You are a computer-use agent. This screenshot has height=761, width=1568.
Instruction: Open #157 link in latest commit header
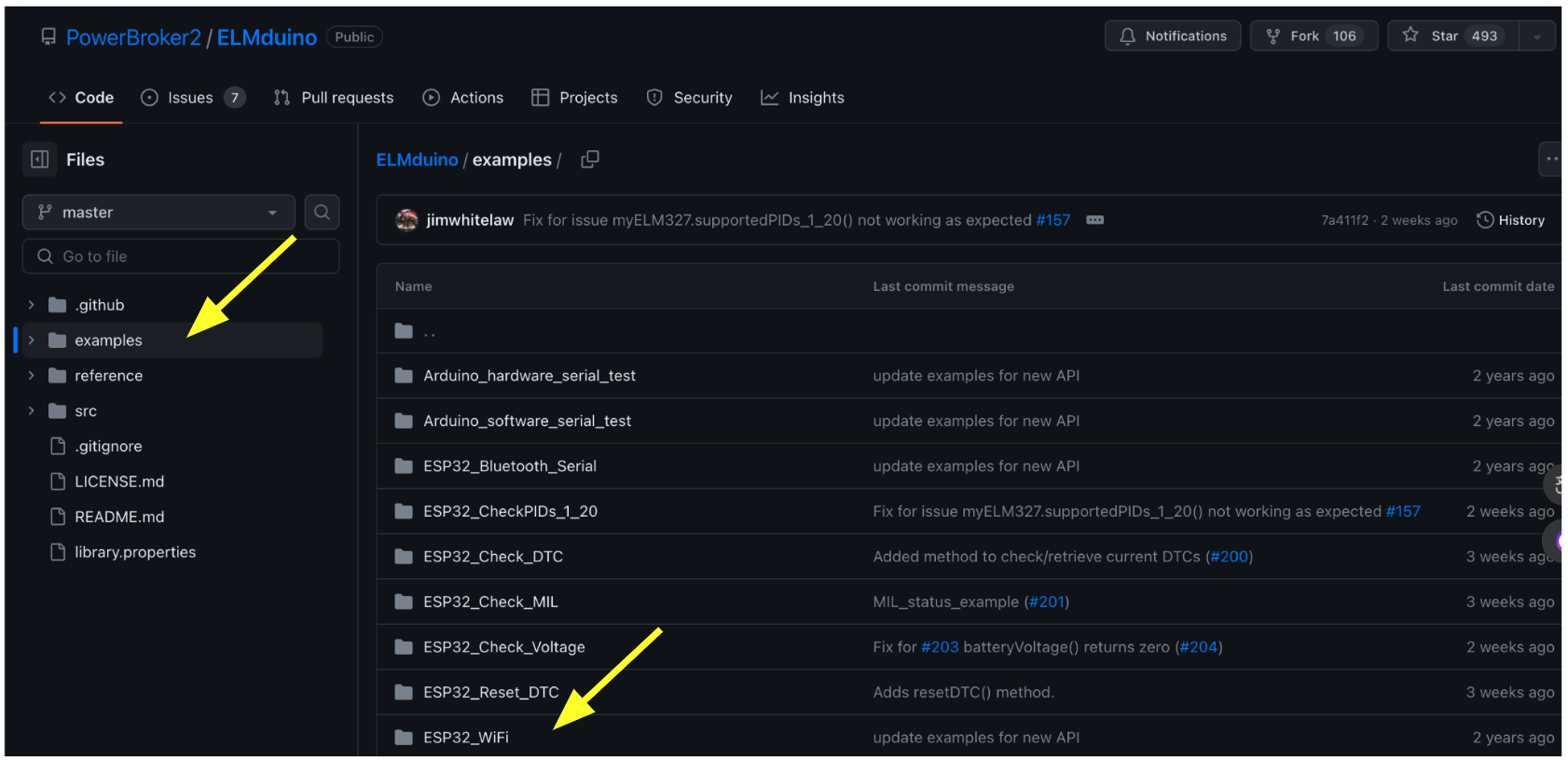1053,220
